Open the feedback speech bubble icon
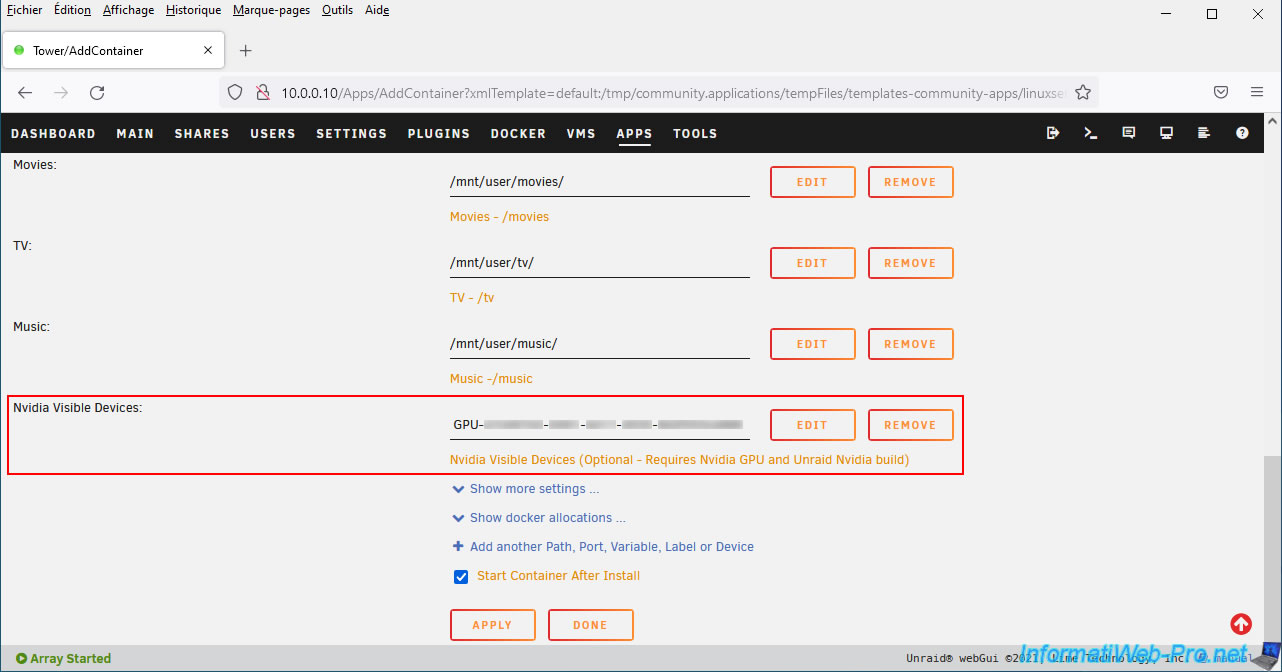The image size is (1282, 672). coord(1129,133)
